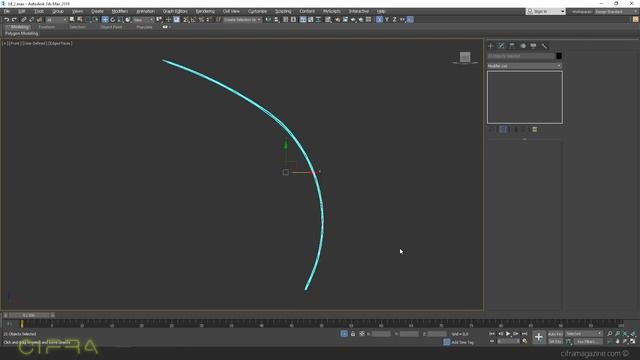Open the Motion command panel tab
Screen dimensions: 640x360
pyautogui.click(x=523, y=46)
